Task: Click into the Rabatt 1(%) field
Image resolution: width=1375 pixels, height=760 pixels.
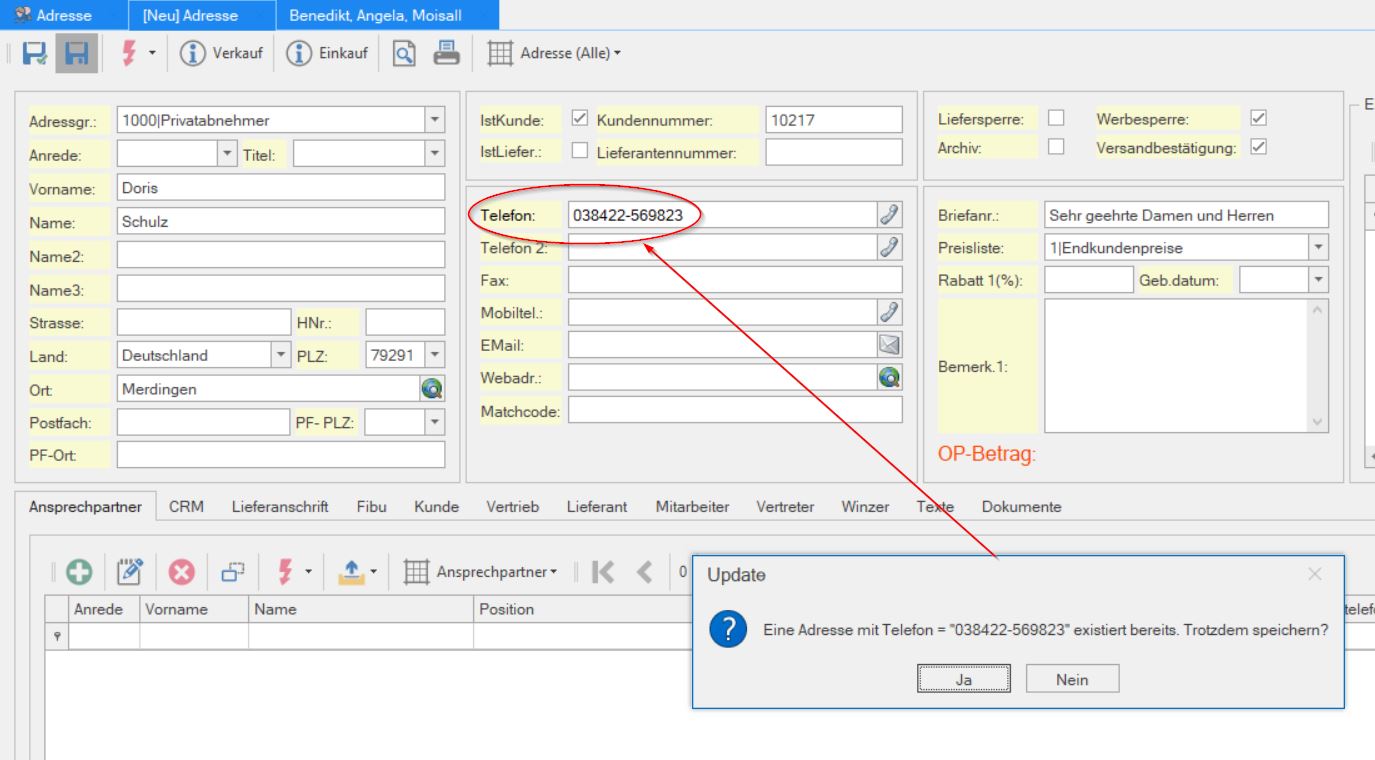Action: 1088,280
